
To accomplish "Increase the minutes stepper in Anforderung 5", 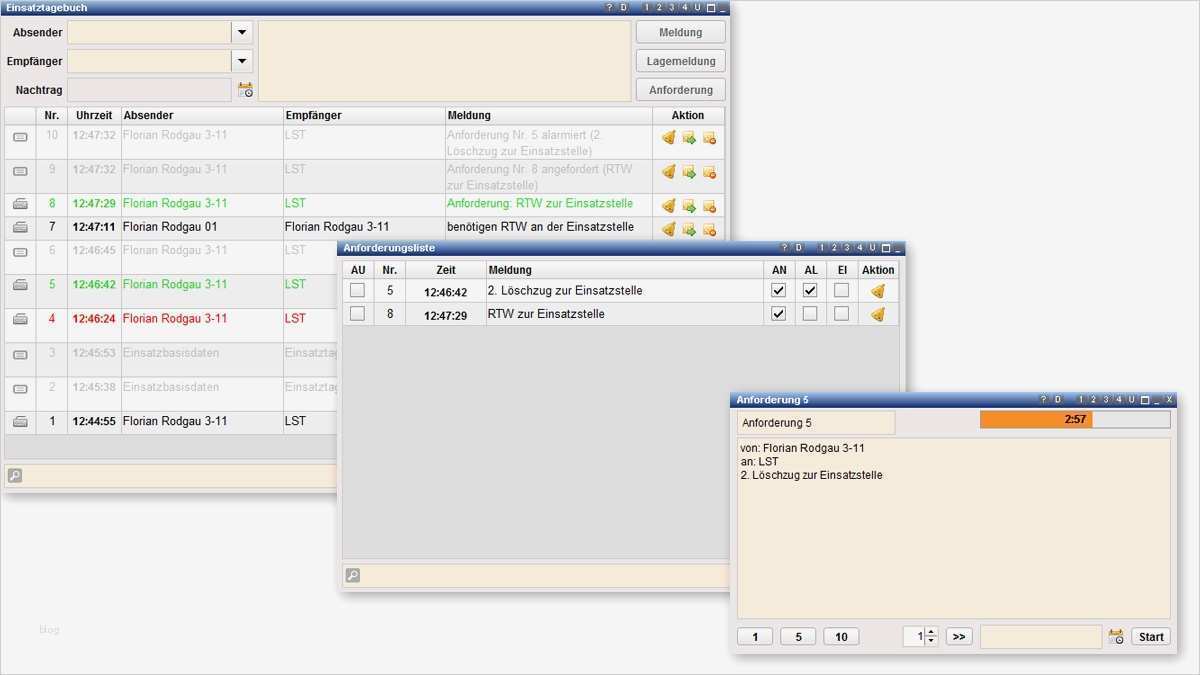I will tap(932, 632).
